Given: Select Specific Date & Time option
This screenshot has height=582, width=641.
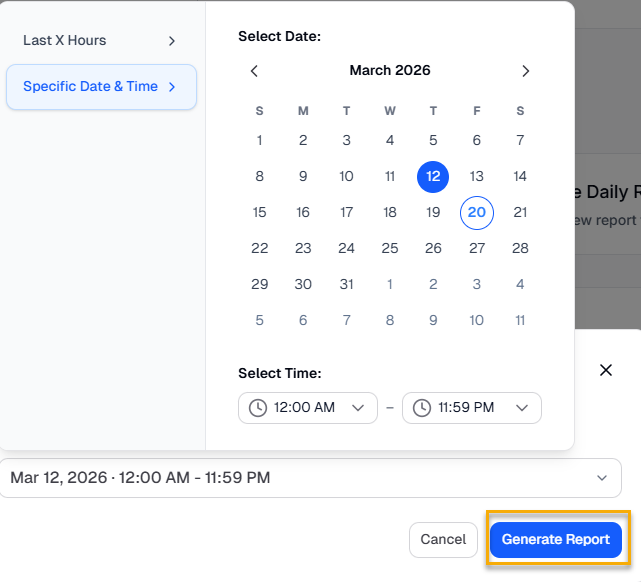Looking at the screenshot, I should pos(100,87).
